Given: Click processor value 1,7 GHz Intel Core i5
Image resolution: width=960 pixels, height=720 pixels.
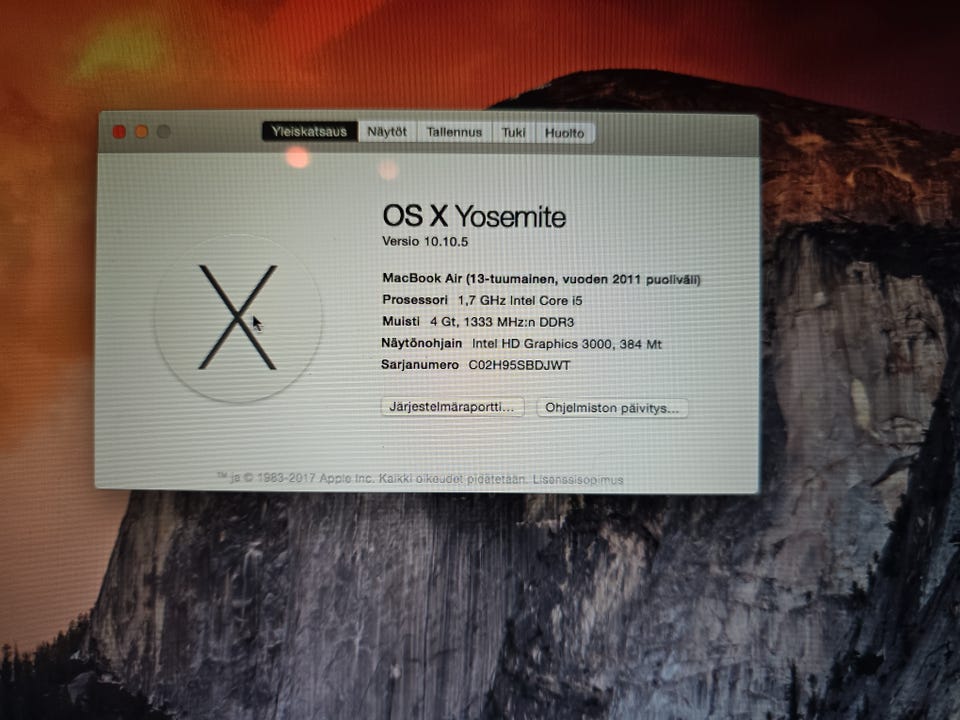Looking at the screenshot, I should (520, 301).
